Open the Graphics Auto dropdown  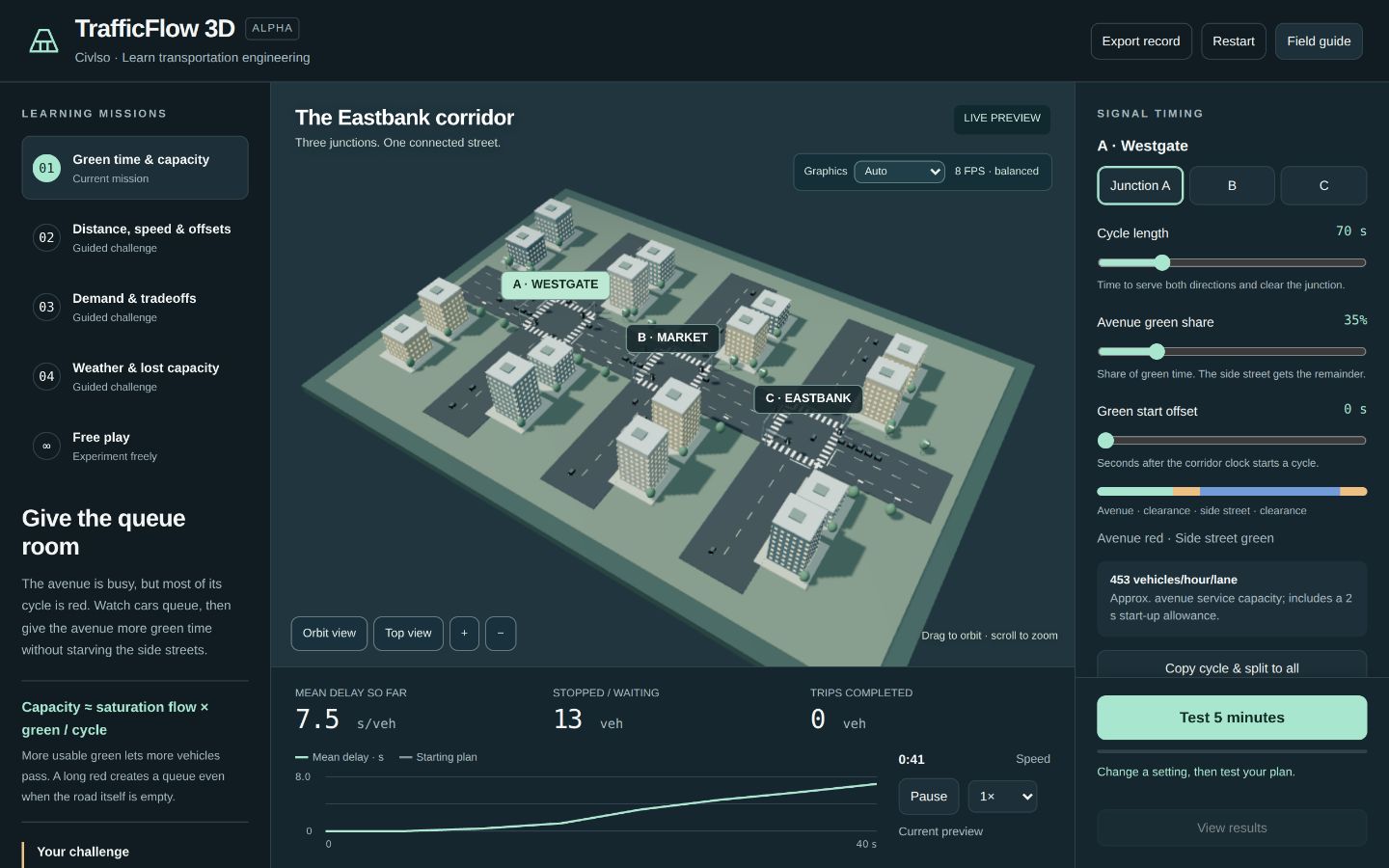(x=899, y=172)
